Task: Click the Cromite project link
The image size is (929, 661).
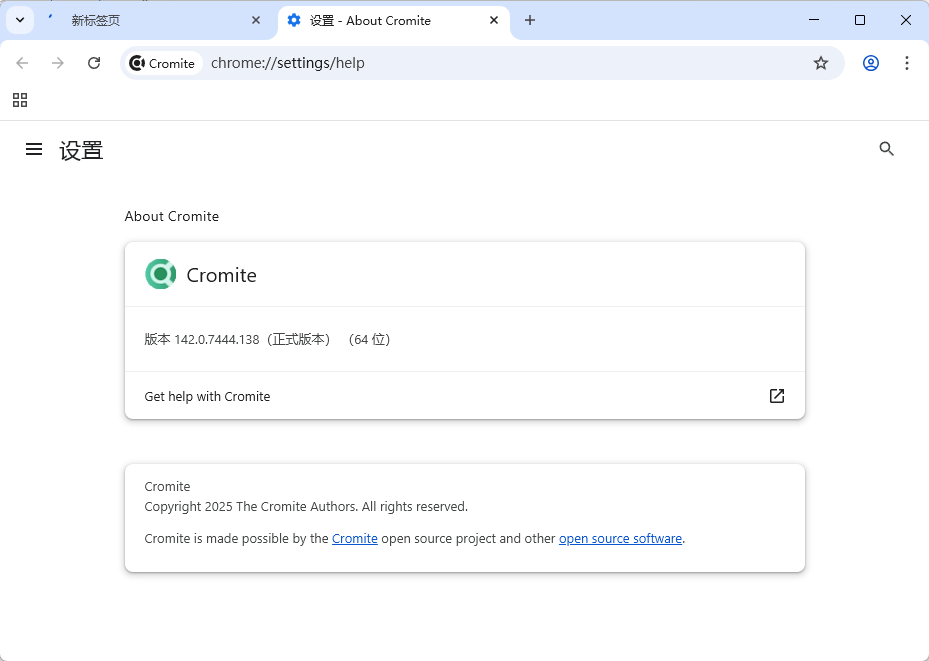Action: (354, 538)
